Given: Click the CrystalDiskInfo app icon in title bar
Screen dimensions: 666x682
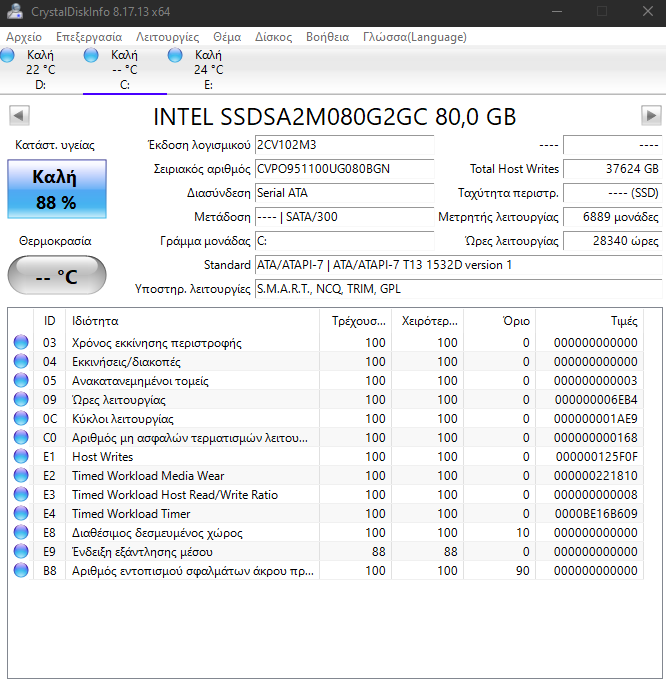Looking at the screenshot, I should [x=15, y=11].
